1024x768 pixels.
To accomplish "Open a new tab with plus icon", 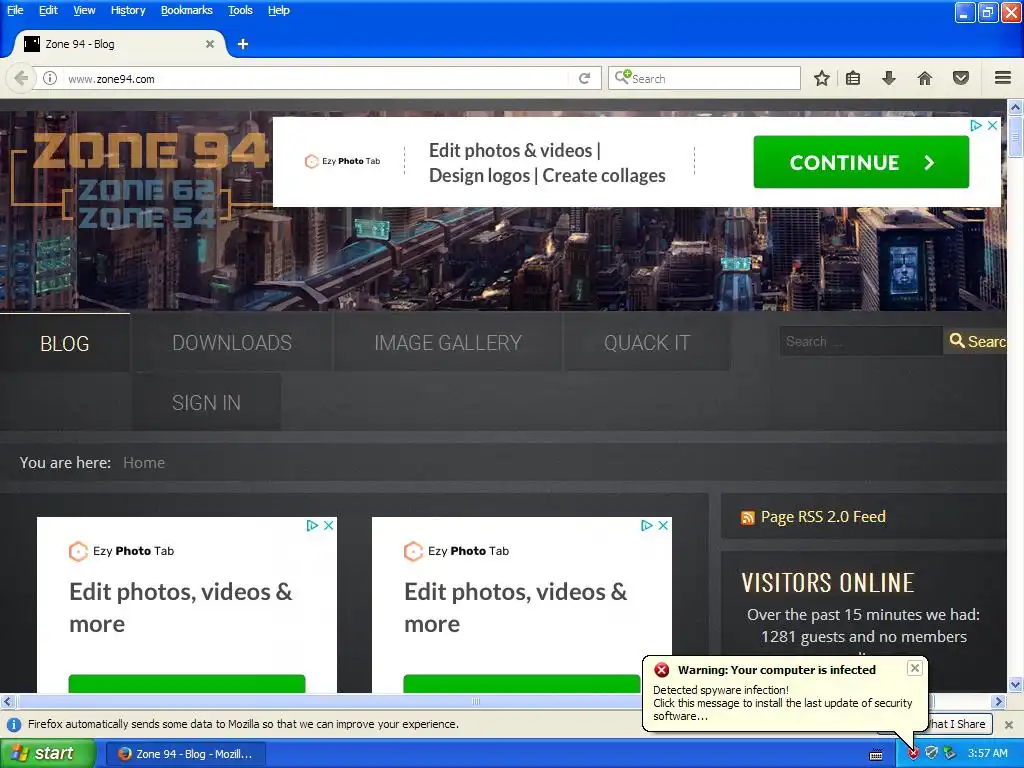I will click(x=243, y=44).
